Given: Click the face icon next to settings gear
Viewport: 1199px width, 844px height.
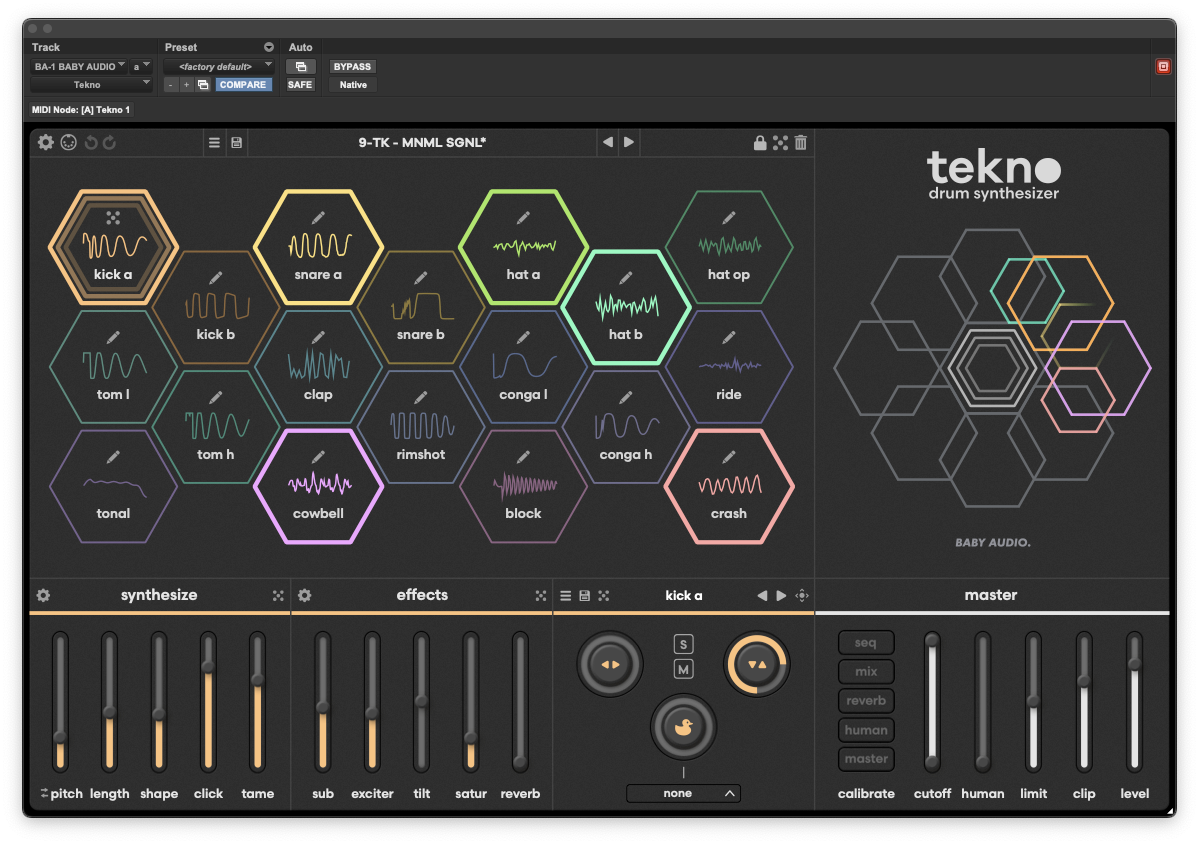Looking at the screenshot, I should 69,142.
